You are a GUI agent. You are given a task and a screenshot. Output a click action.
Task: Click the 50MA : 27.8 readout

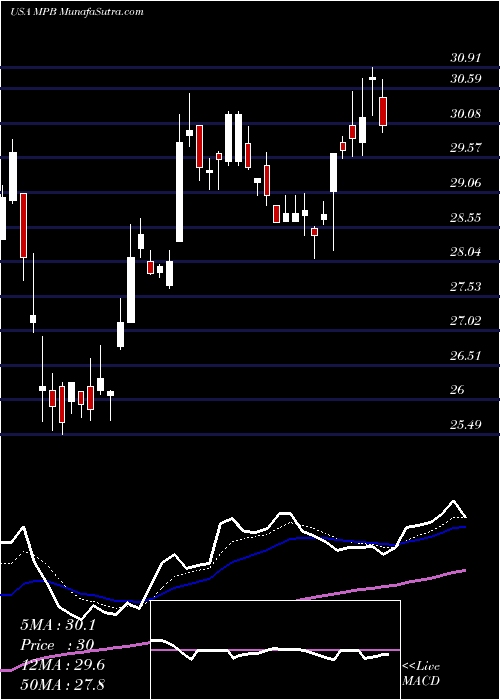pyautogui.click(x=62, y=685)
